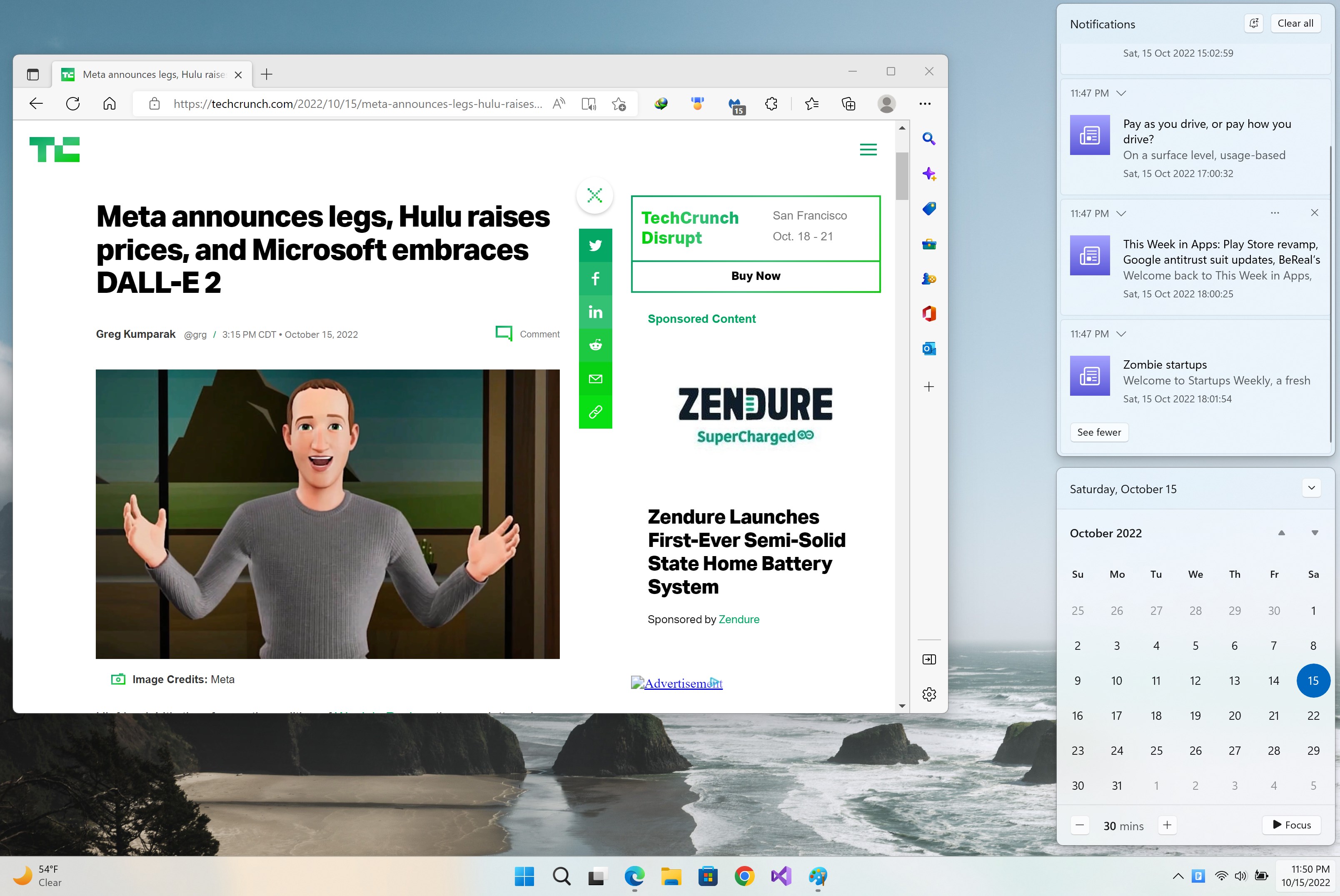Open Edge sidebar Search icon
Image resolution: width=1340 pixels, height=896 pixels.
(x=928, y=139)
